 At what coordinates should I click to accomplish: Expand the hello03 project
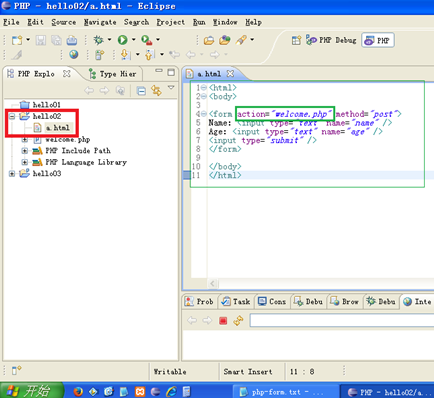(x=12, y=174)
